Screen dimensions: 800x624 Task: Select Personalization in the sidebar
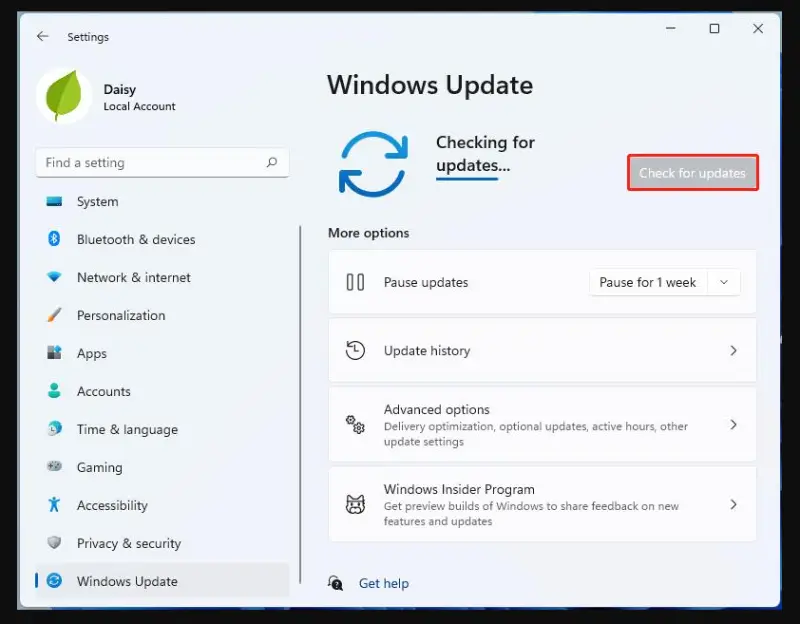(162, 315)
